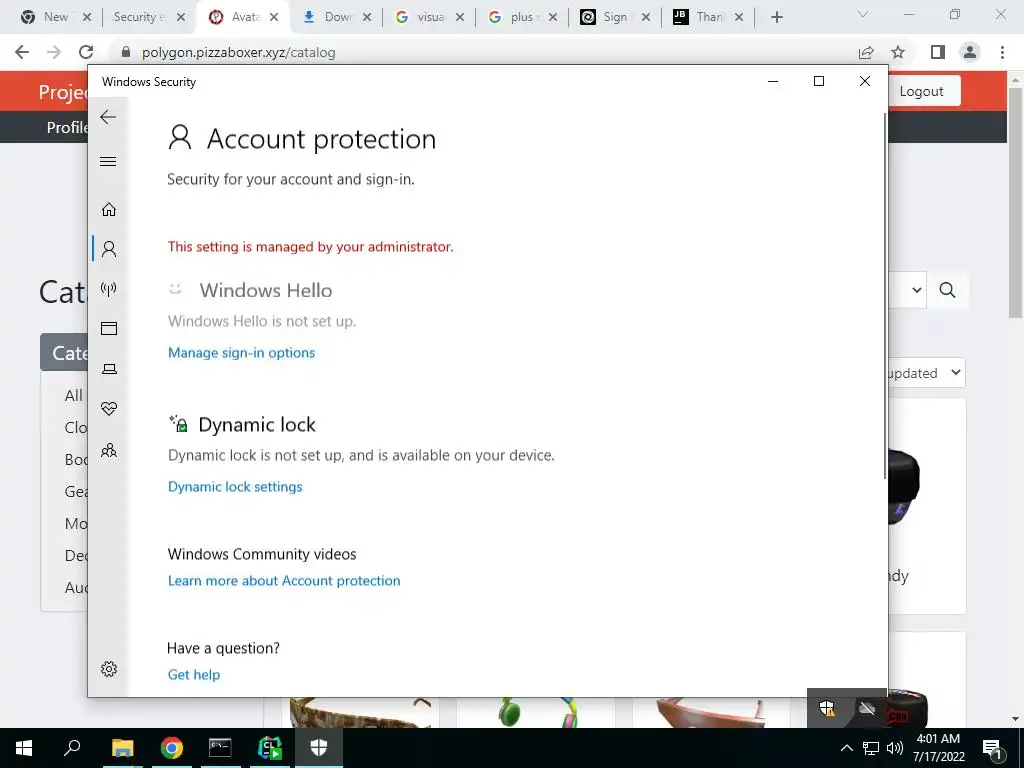Screen dimensions: 1024x768
Task: Open Chrome tab search chevron
Action: coord(863,14)
